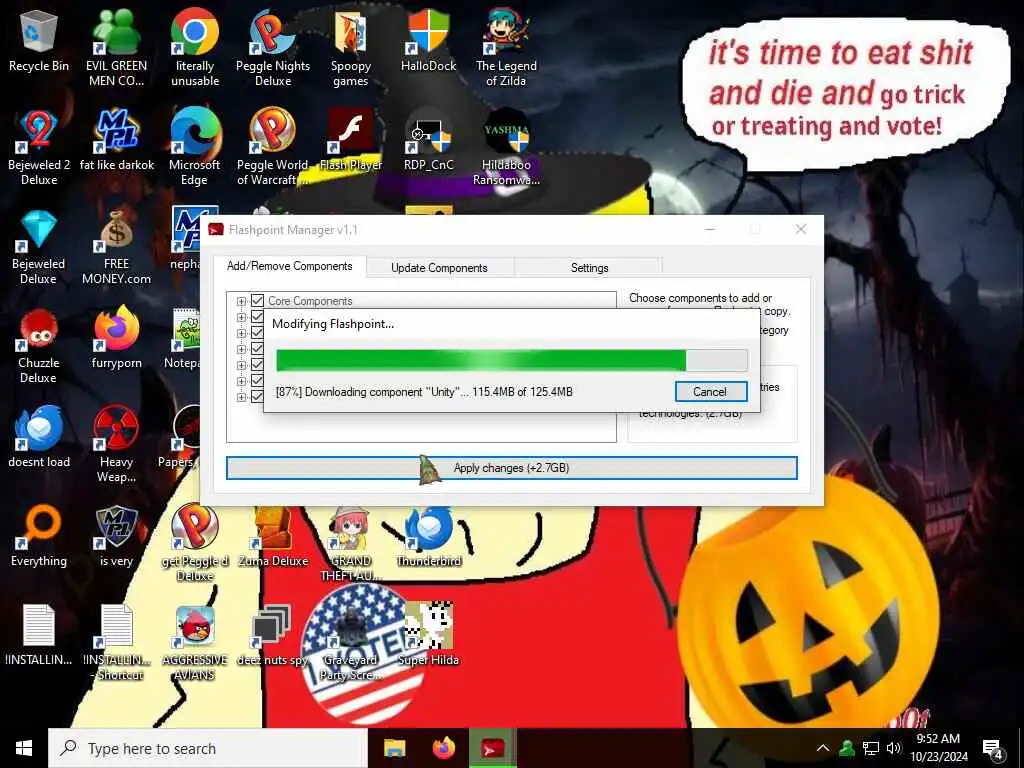Image resolution: width=1024 pixels, height=768 pixels.
Task: Open the !INSTALLIN - Shortcut file
Action: click(116, 643)
